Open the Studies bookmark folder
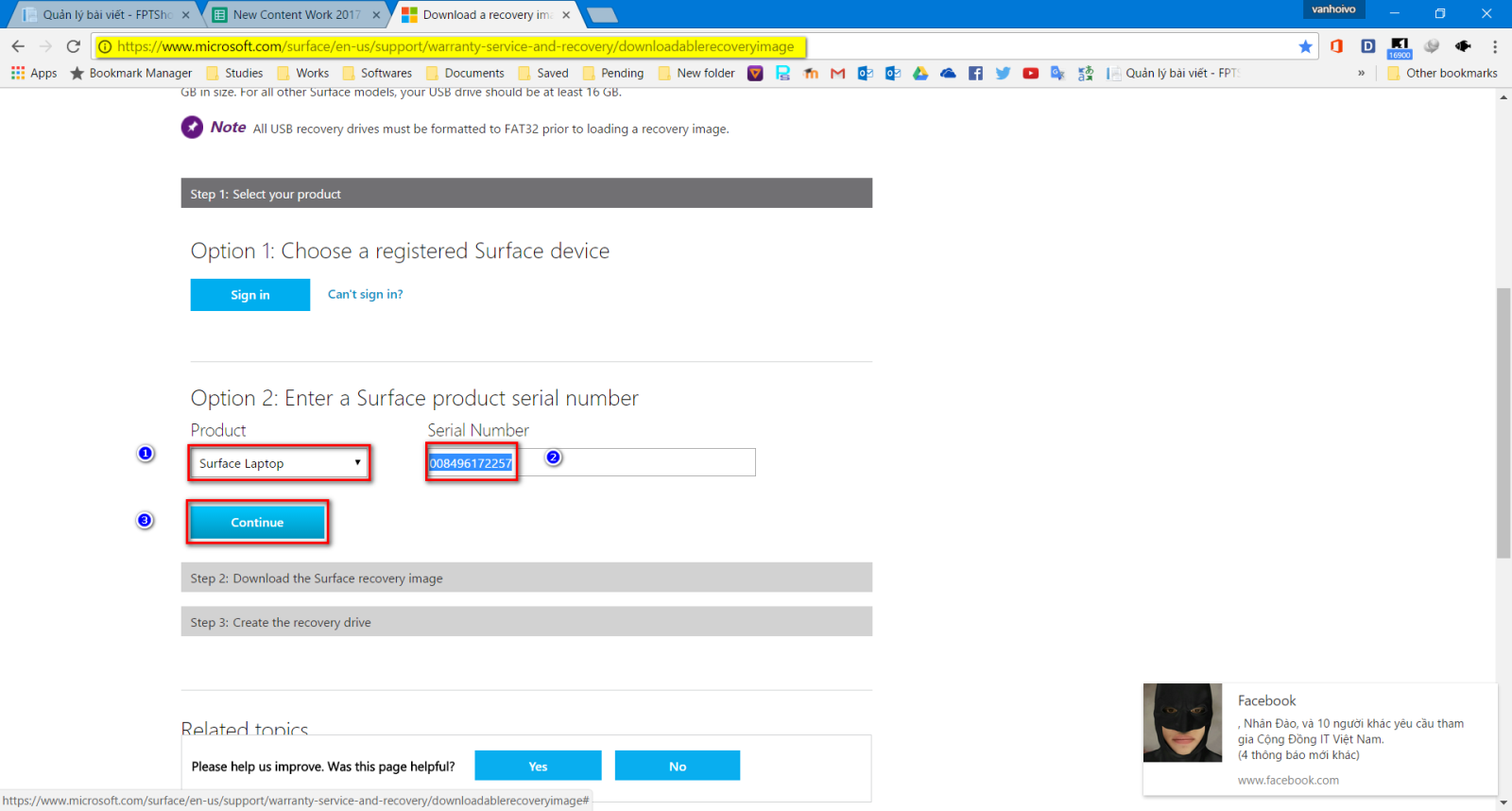This screenshot has height=811, width=1512. click(x=234, y=73)
